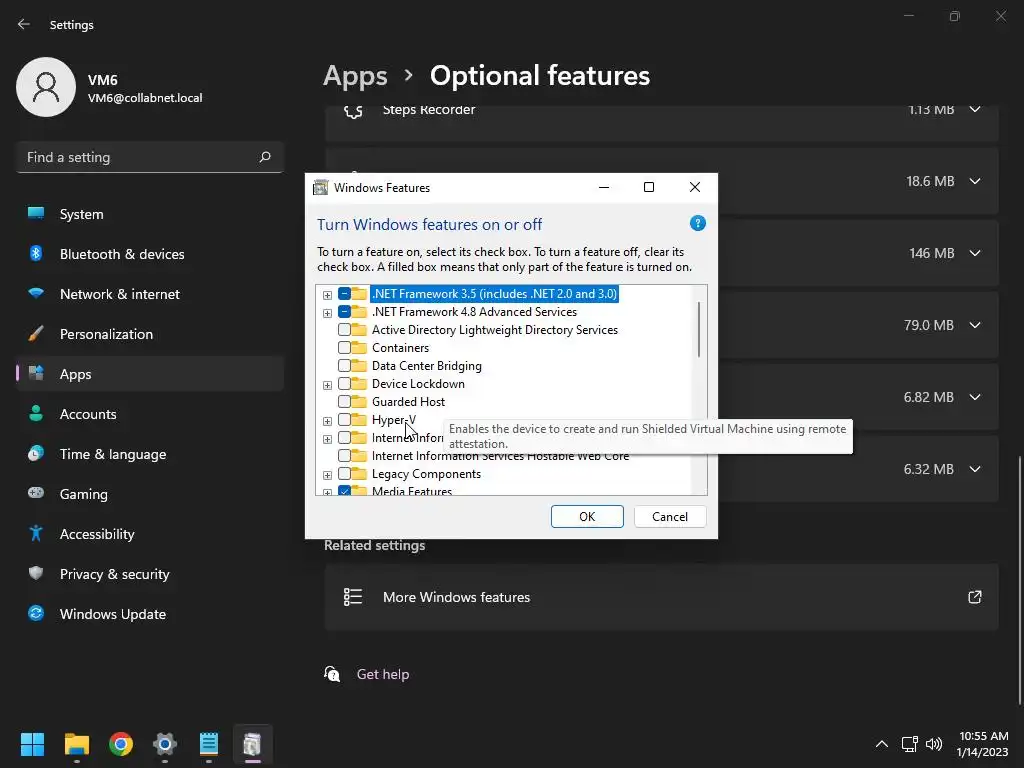1024x768 pixels.
Task: Click the blue help icon in Windows Features
Action: coord(698,224)
